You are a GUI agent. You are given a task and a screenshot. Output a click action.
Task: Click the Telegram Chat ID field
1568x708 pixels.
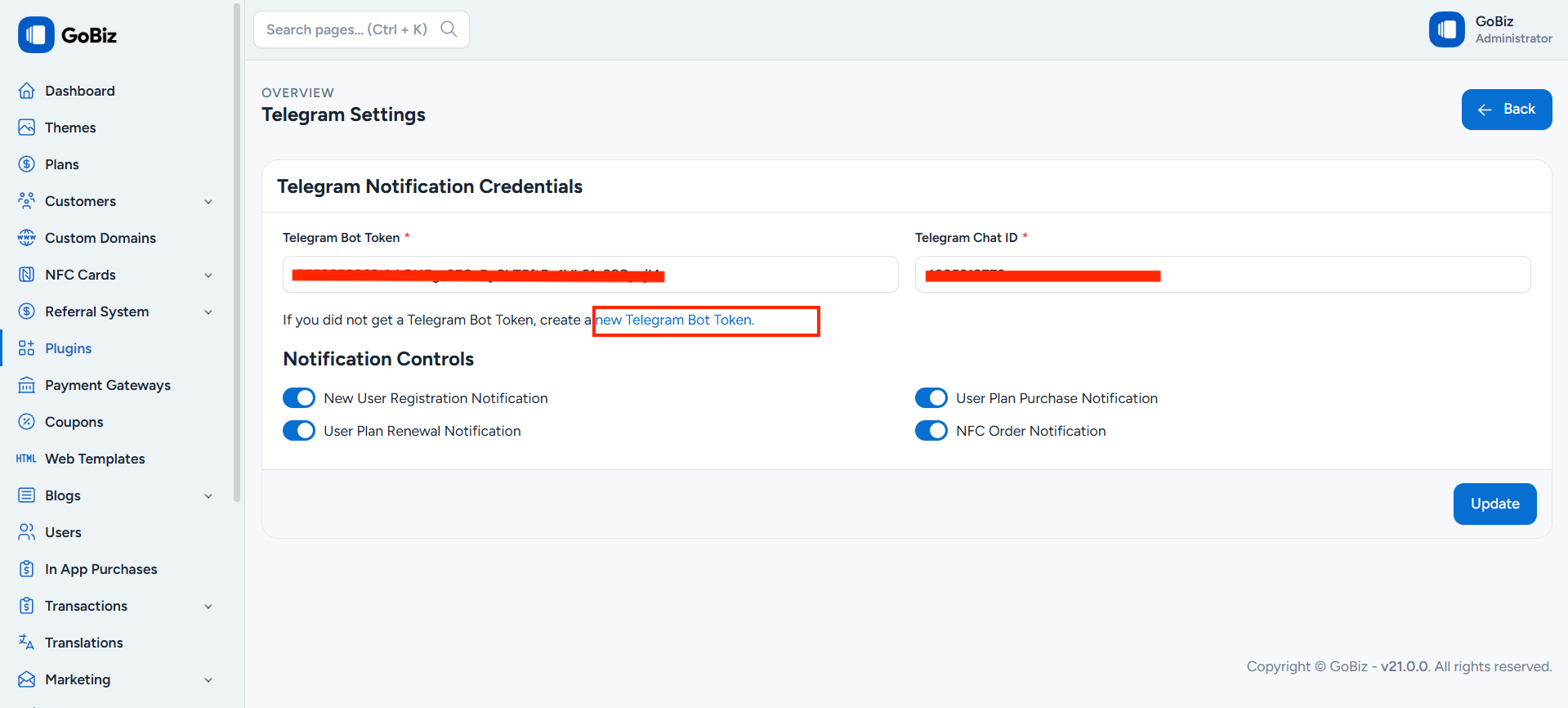(x=1222, y=274)
